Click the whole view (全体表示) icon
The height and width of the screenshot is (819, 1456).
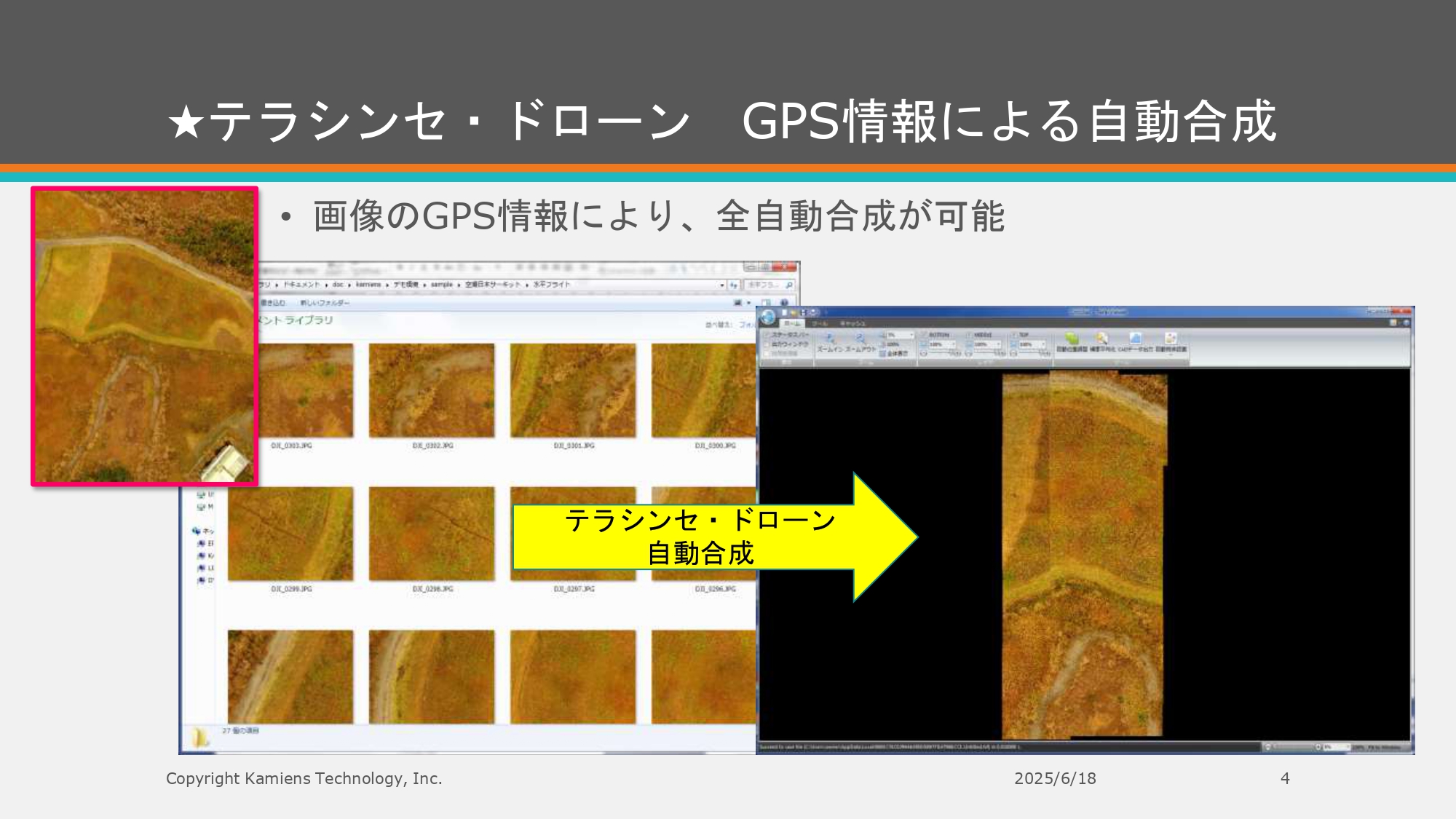click(882, 354)
